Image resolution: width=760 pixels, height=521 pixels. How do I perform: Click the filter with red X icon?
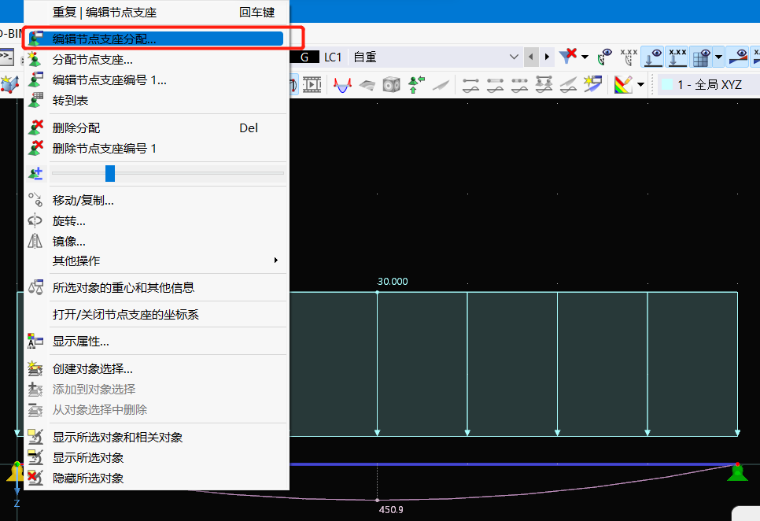coord(568,57)
